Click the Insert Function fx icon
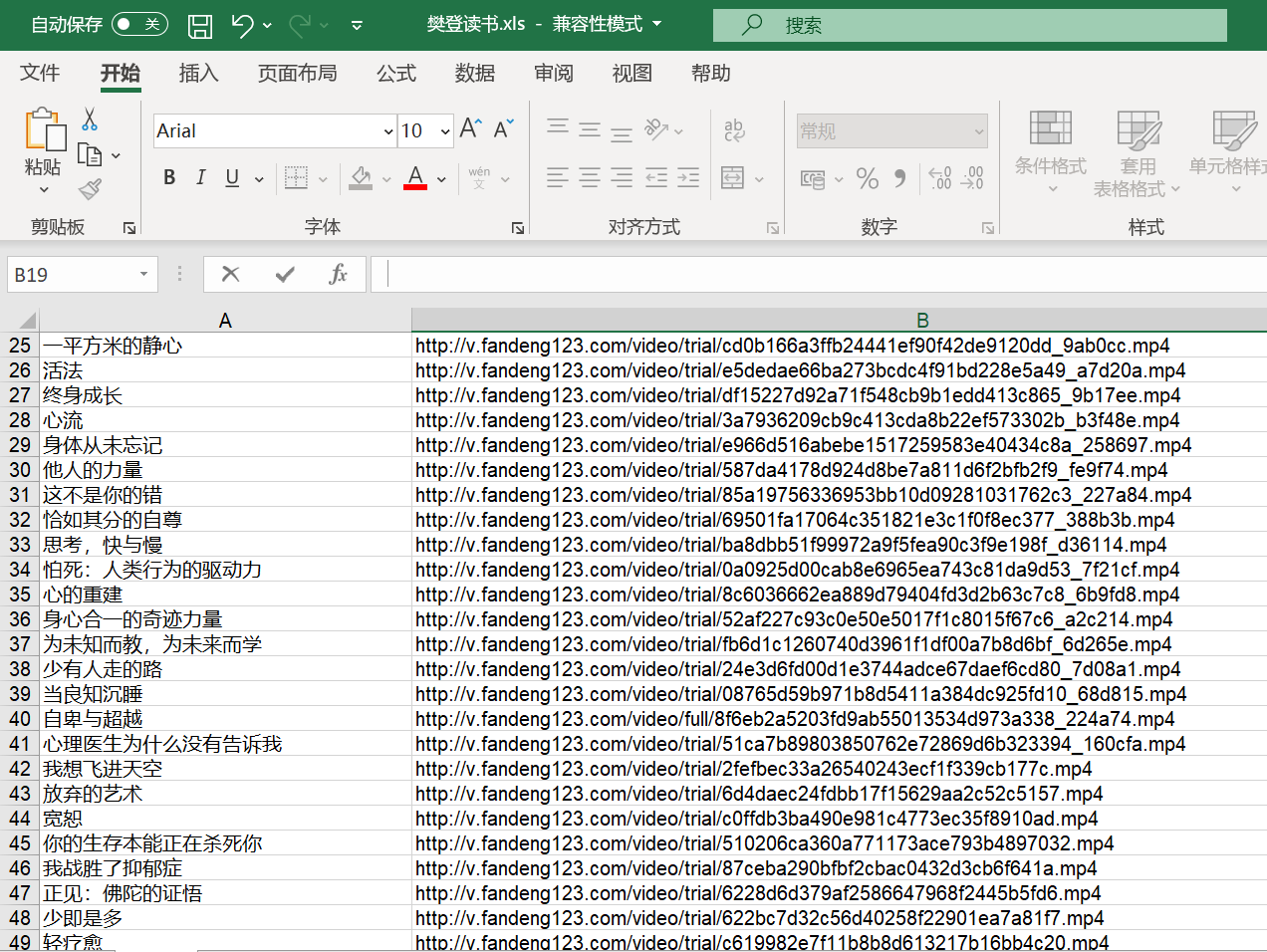Viewport: 1267px width, 952px height. tap(338, 274)
